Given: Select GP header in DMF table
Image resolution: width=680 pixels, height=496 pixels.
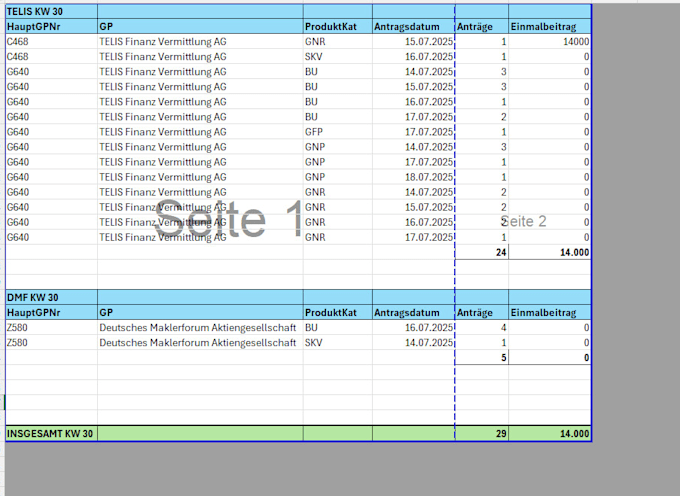Looking at the screenshot, I should click(200, 313).
